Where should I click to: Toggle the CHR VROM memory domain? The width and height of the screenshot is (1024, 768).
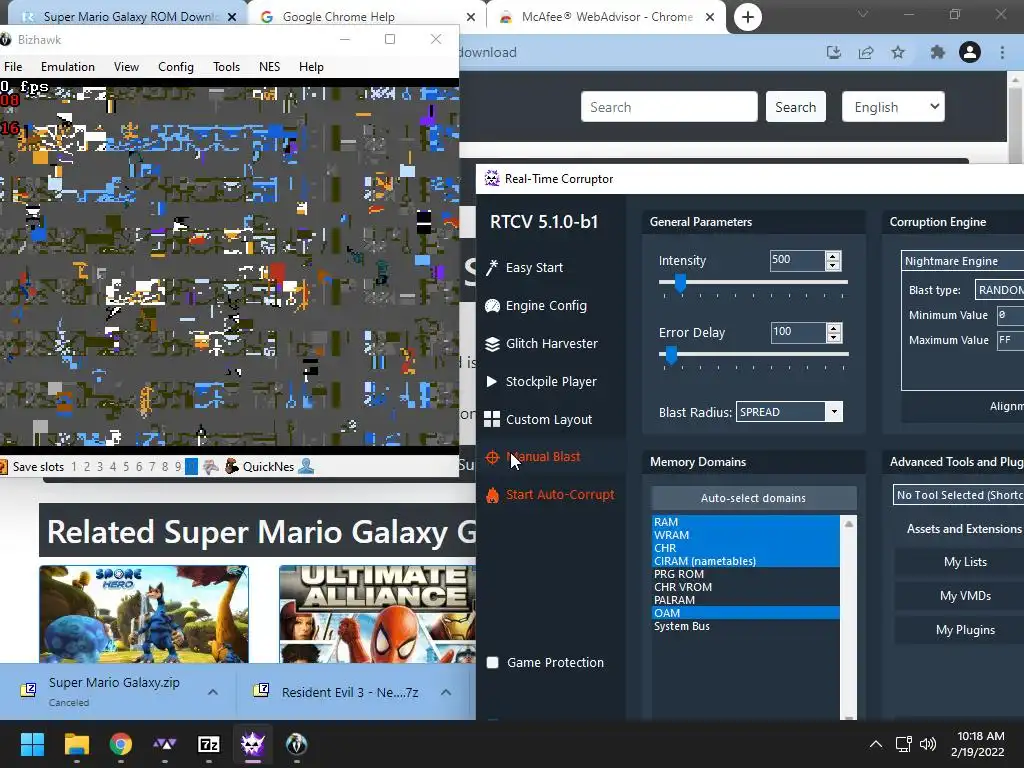pos(745,587)
